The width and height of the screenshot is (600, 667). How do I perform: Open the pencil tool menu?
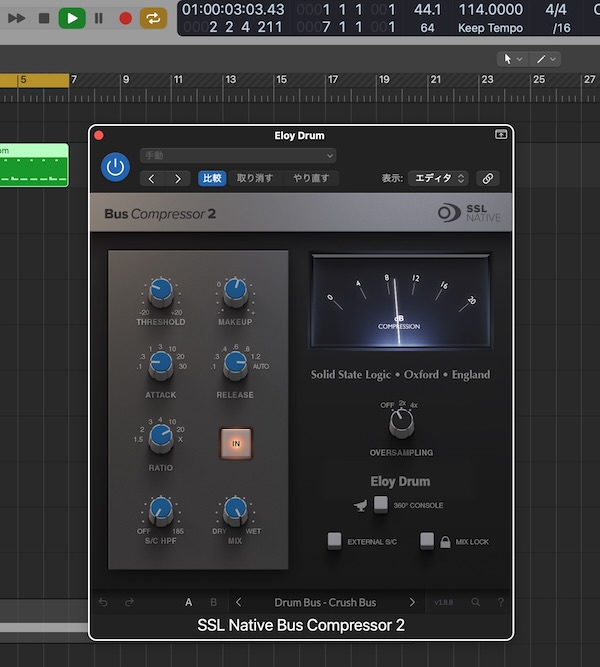point(546,59)
